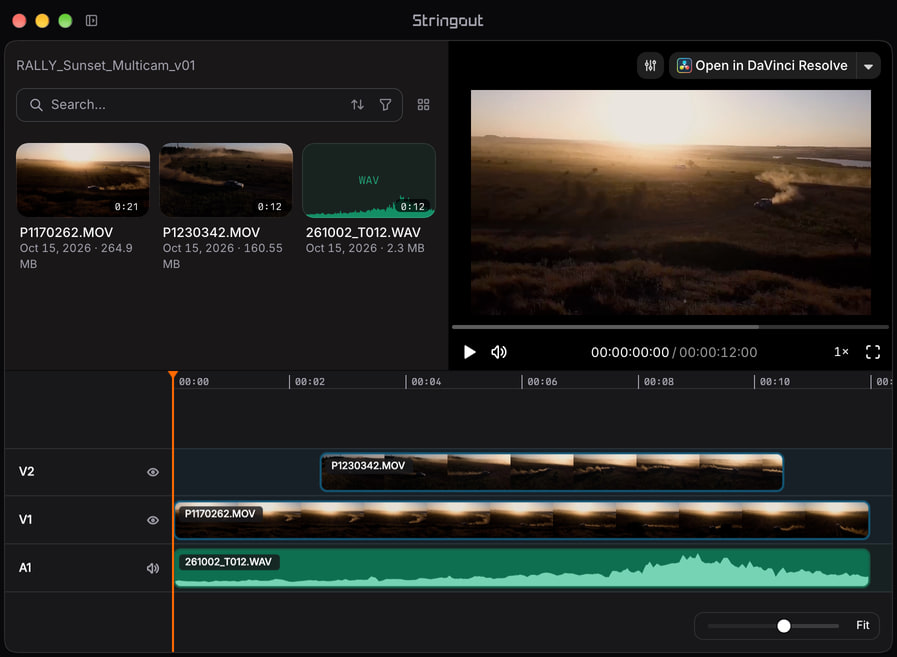The width and height of the screenshot is (897, 657).
Task: Click the 00:06 ruler mark
Action: click(x=542, y=382)
